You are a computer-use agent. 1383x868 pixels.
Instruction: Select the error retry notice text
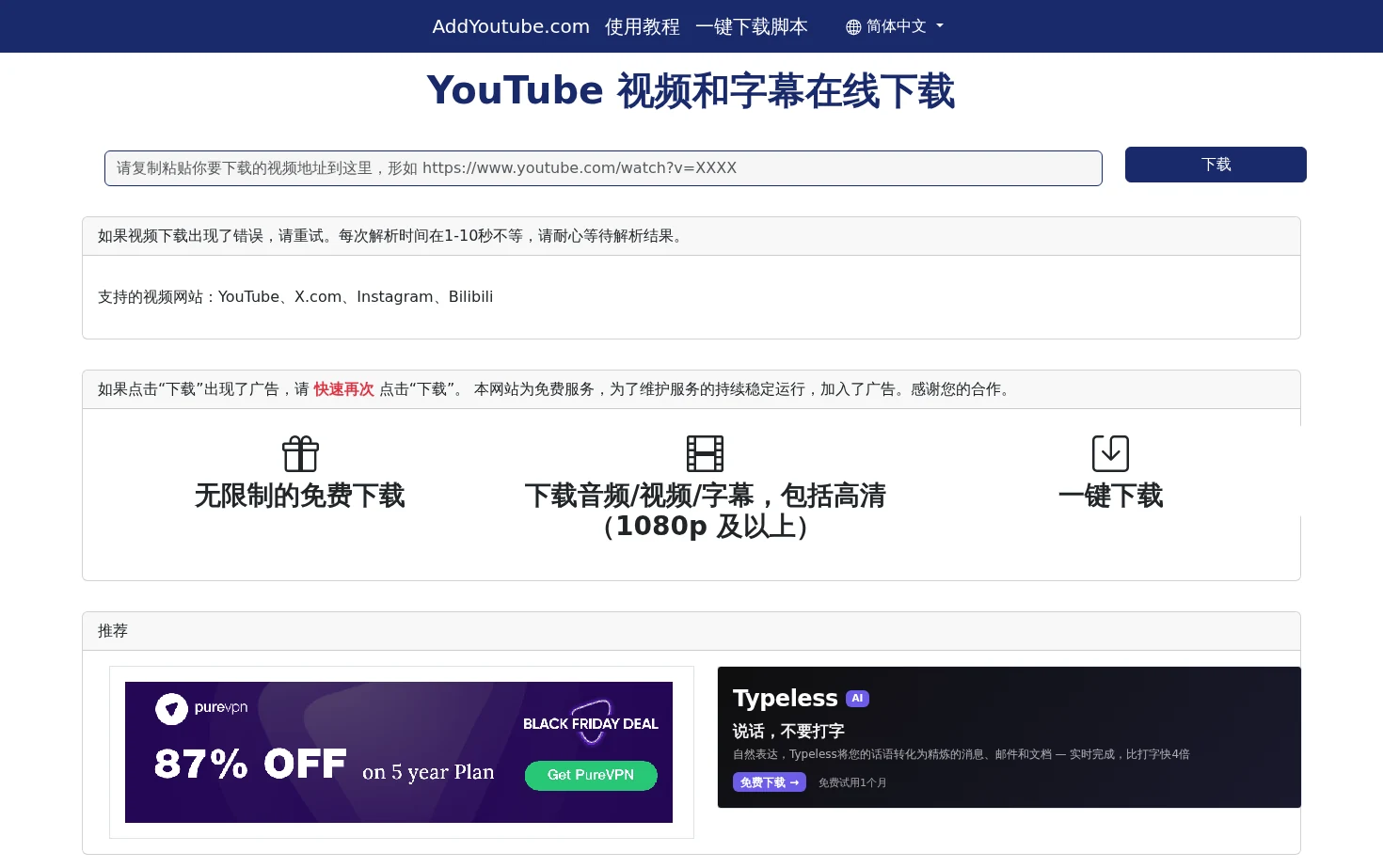tap(391, 236)
